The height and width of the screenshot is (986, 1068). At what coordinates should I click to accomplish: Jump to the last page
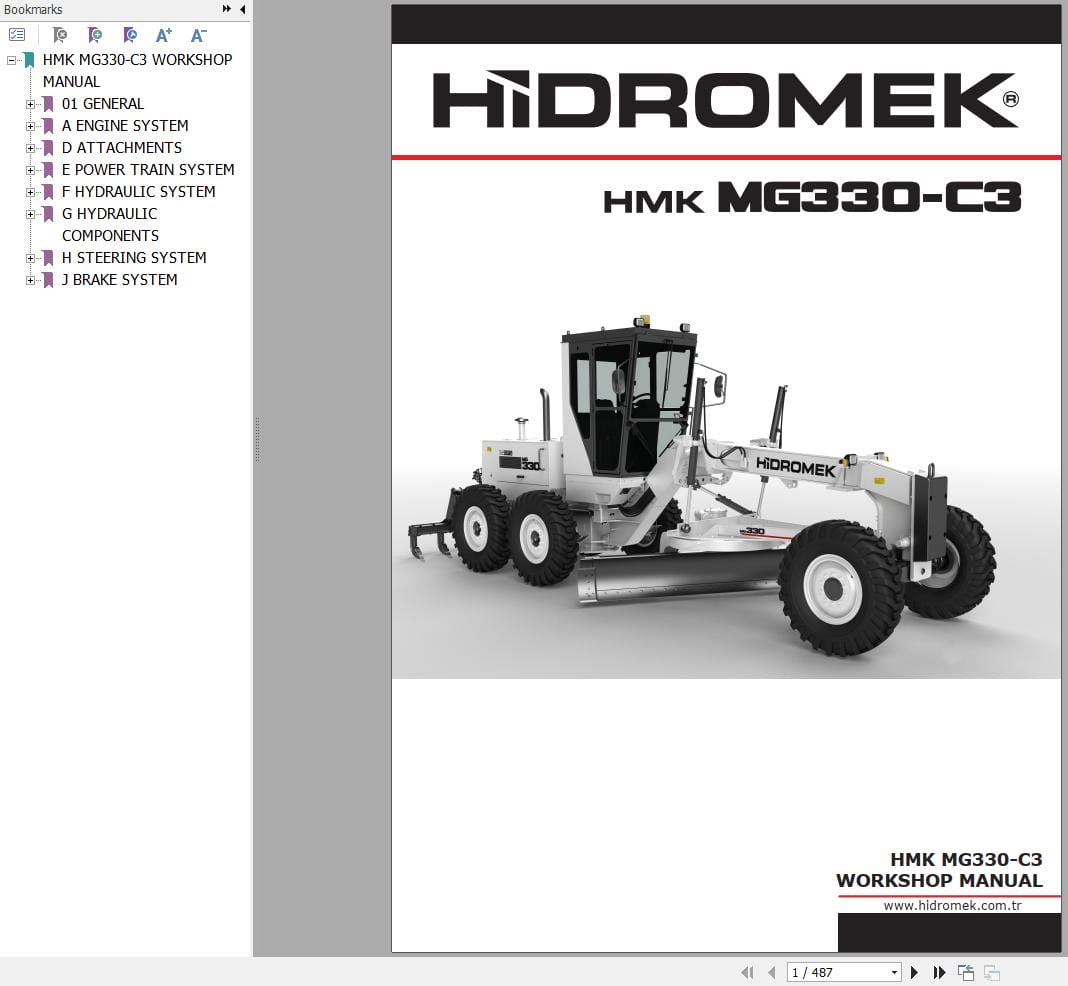[x=939, y=972]
